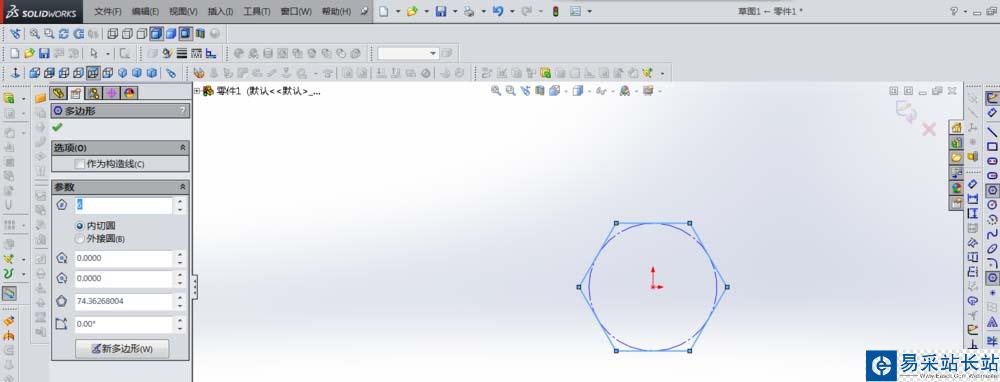Select the Spline sketch tool
Screen dimensions: 1000x382
pyautogui.click(x=992, y=234)
